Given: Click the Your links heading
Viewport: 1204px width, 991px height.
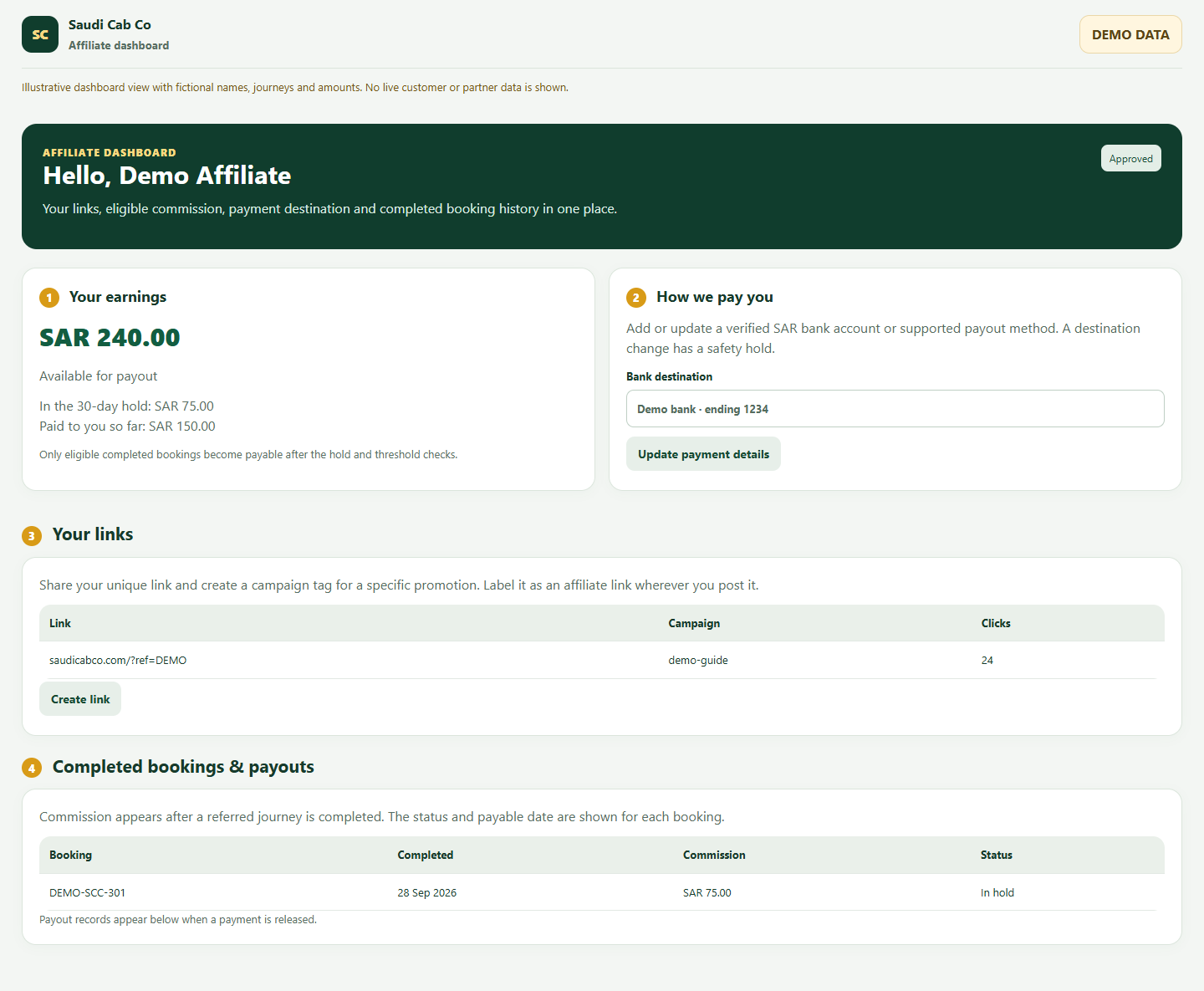Looking at the screenshot, I should (93, 534).
